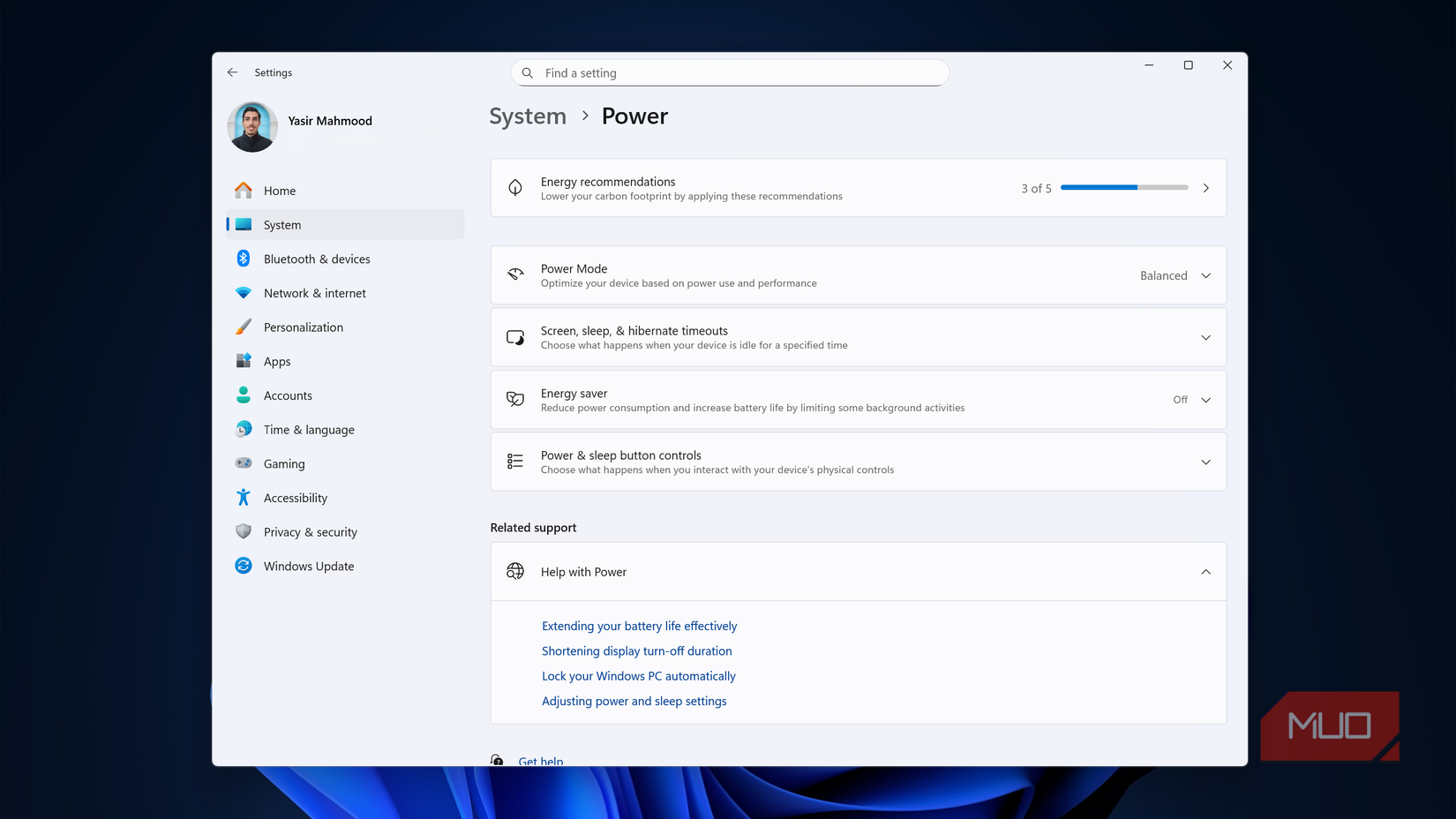This screenshot has height=819, width=1456.
Task: Click the Accessibility figure icon
Action: pos(244,498)
